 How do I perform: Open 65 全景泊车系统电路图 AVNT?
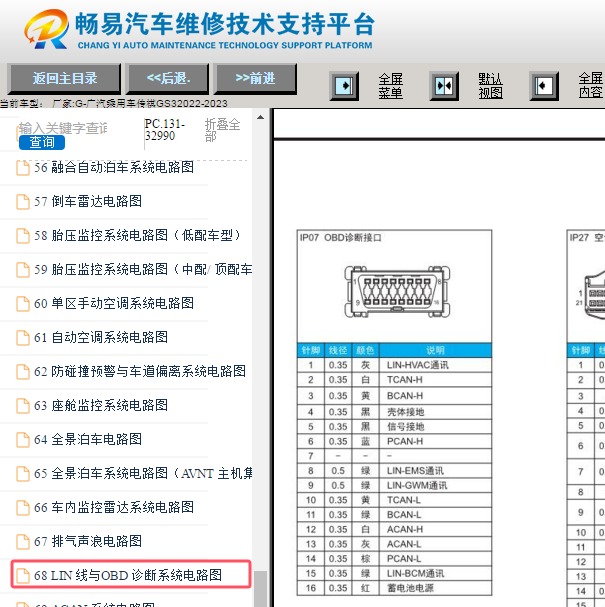143,473
